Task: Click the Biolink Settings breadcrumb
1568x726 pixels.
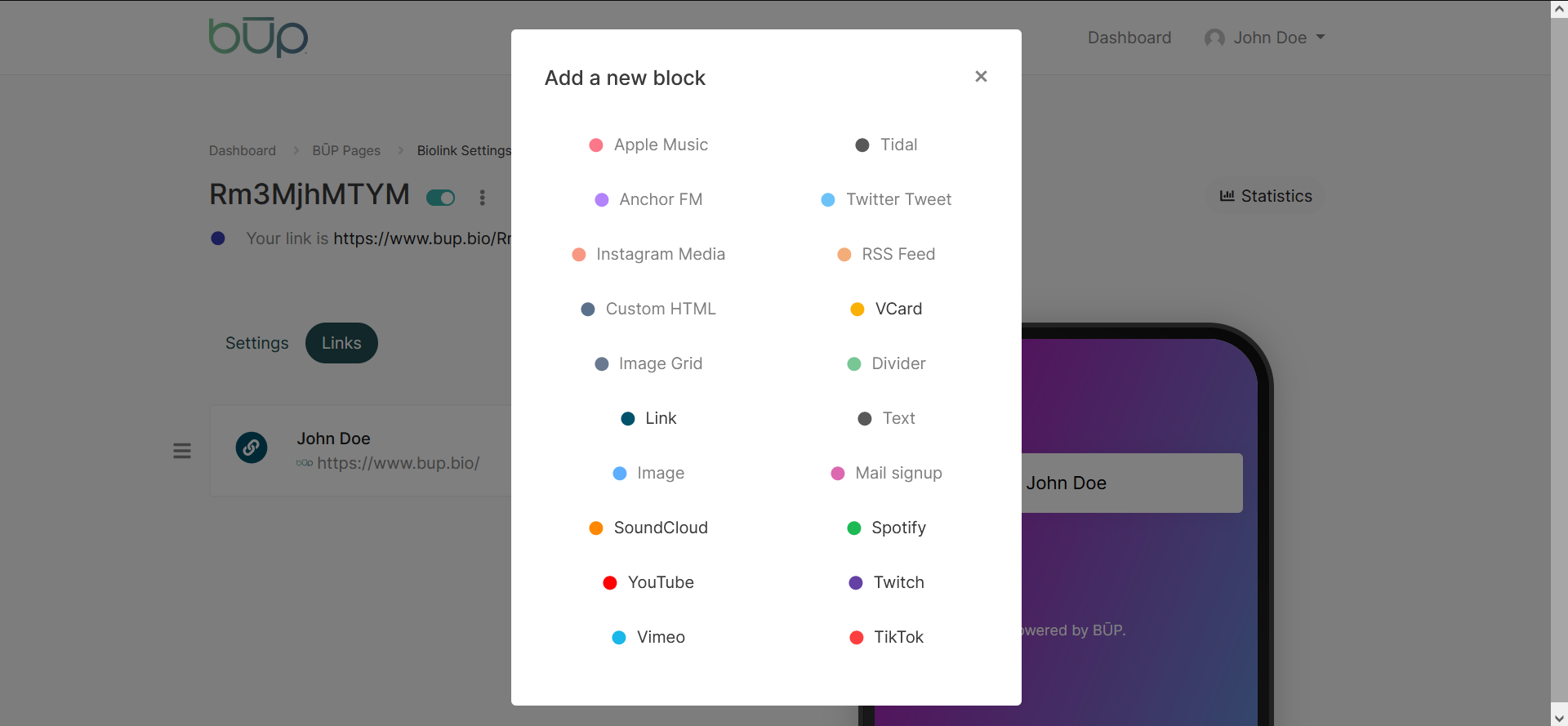Action: point(464,150)
